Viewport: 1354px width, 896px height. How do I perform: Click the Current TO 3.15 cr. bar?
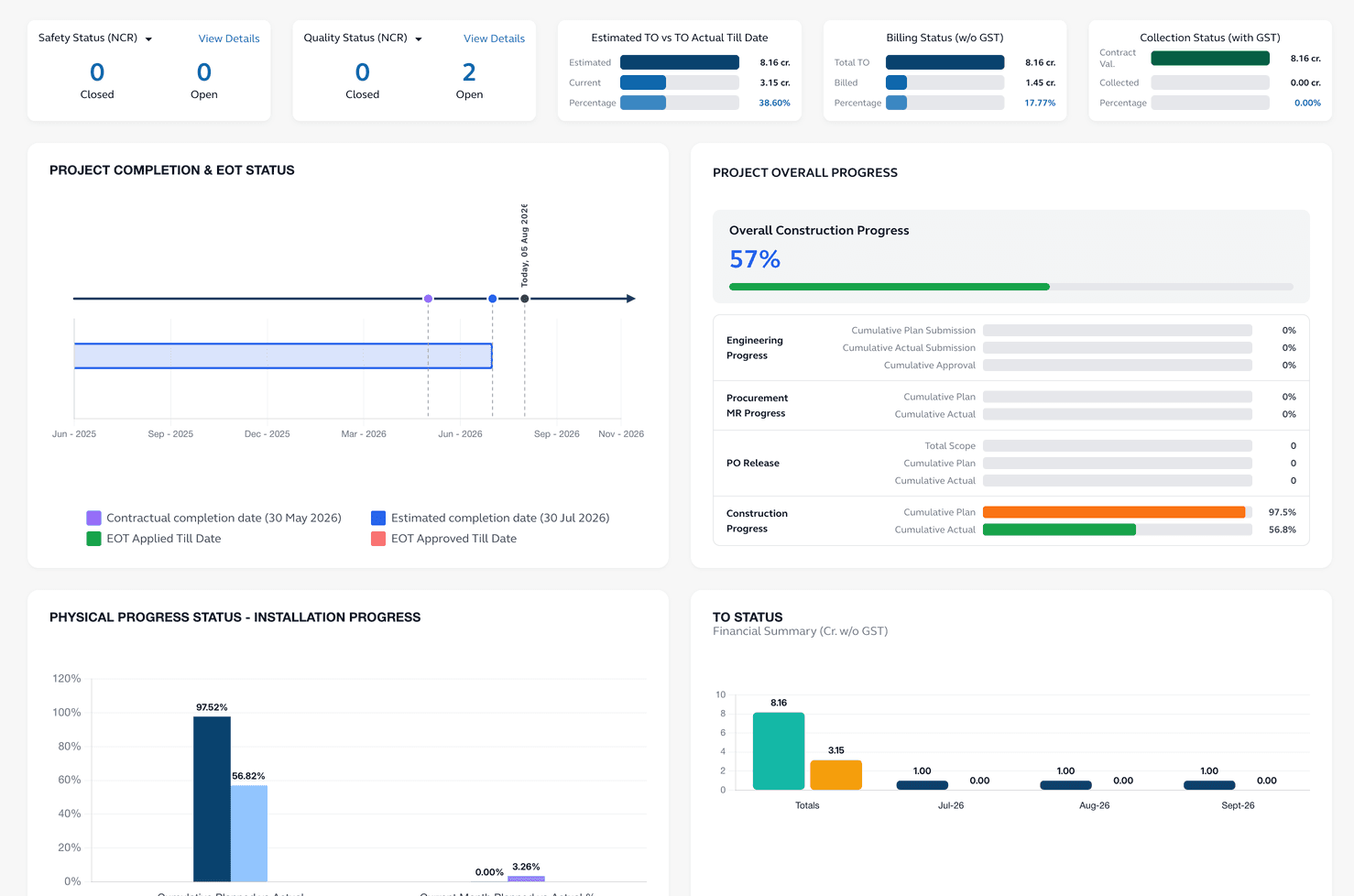643,82
